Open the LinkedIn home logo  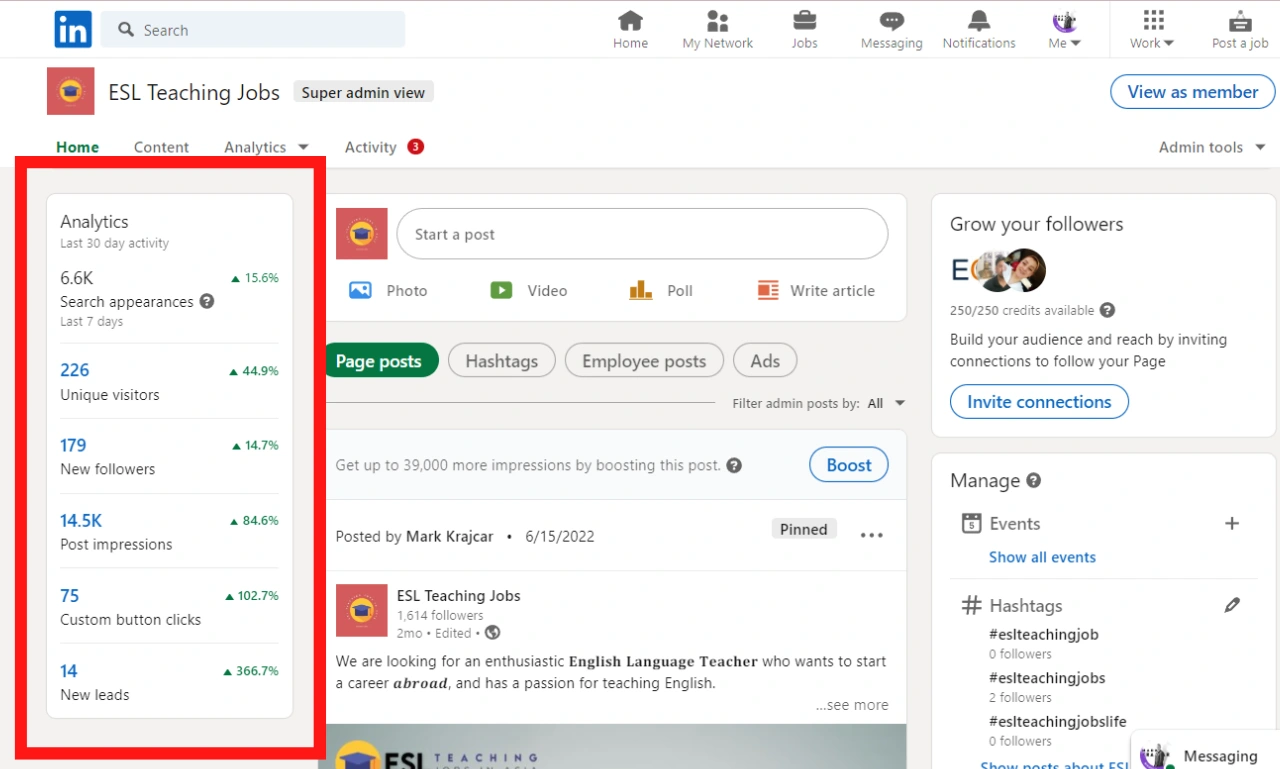pyautogui.click(x=73, y=29)
